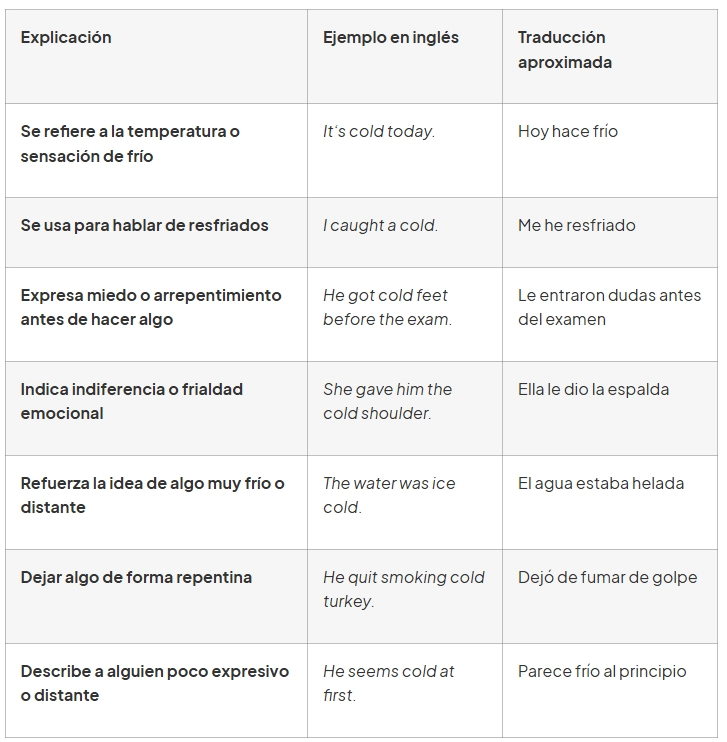Screen dimensions: 727x742
Task: Click the "Ejemplo en inglés" column header
Action: point(390,38)
